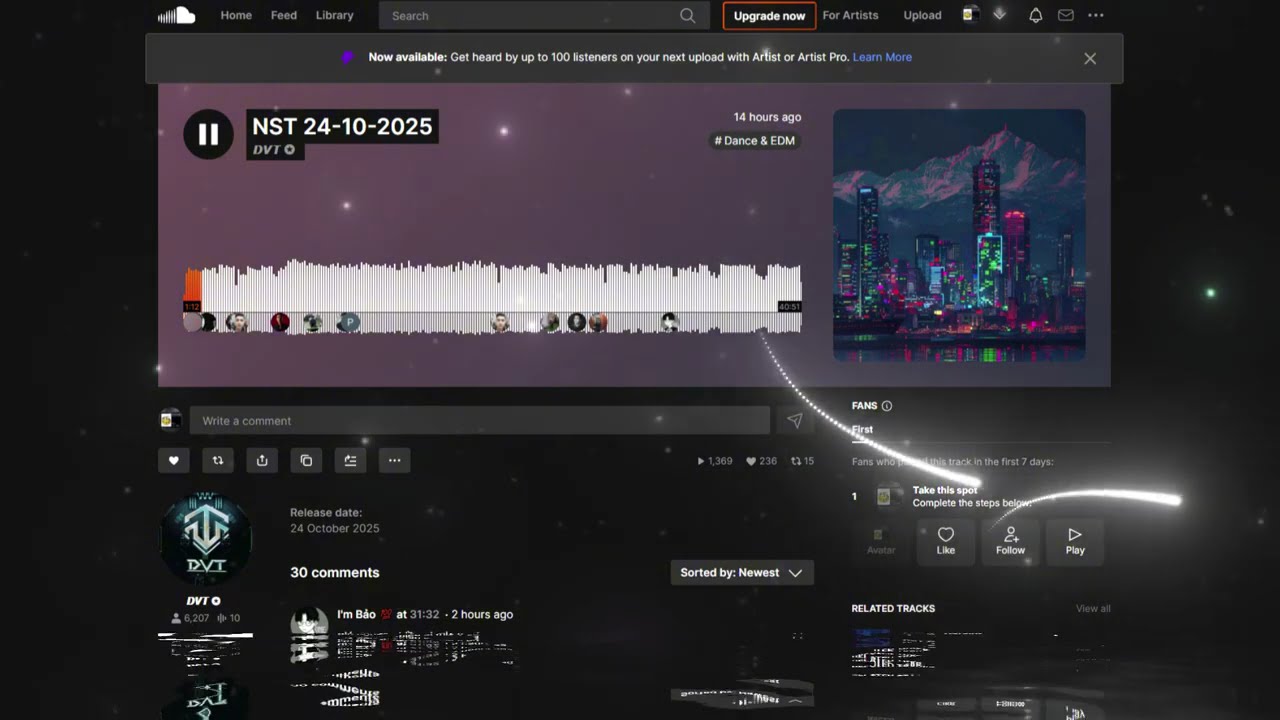Repost the track
The image size is (1280, 720).
217,460
